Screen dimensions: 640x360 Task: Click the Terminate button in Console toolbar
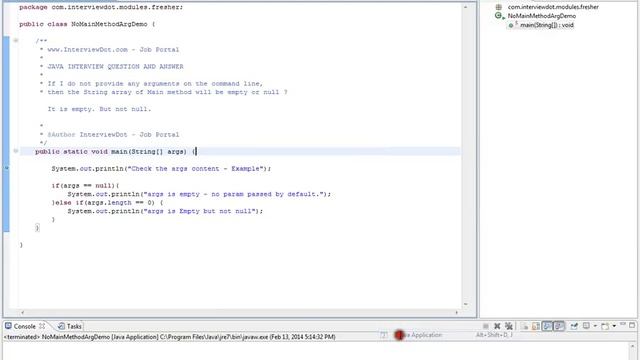pyautogui.click(x=486, y=326)
